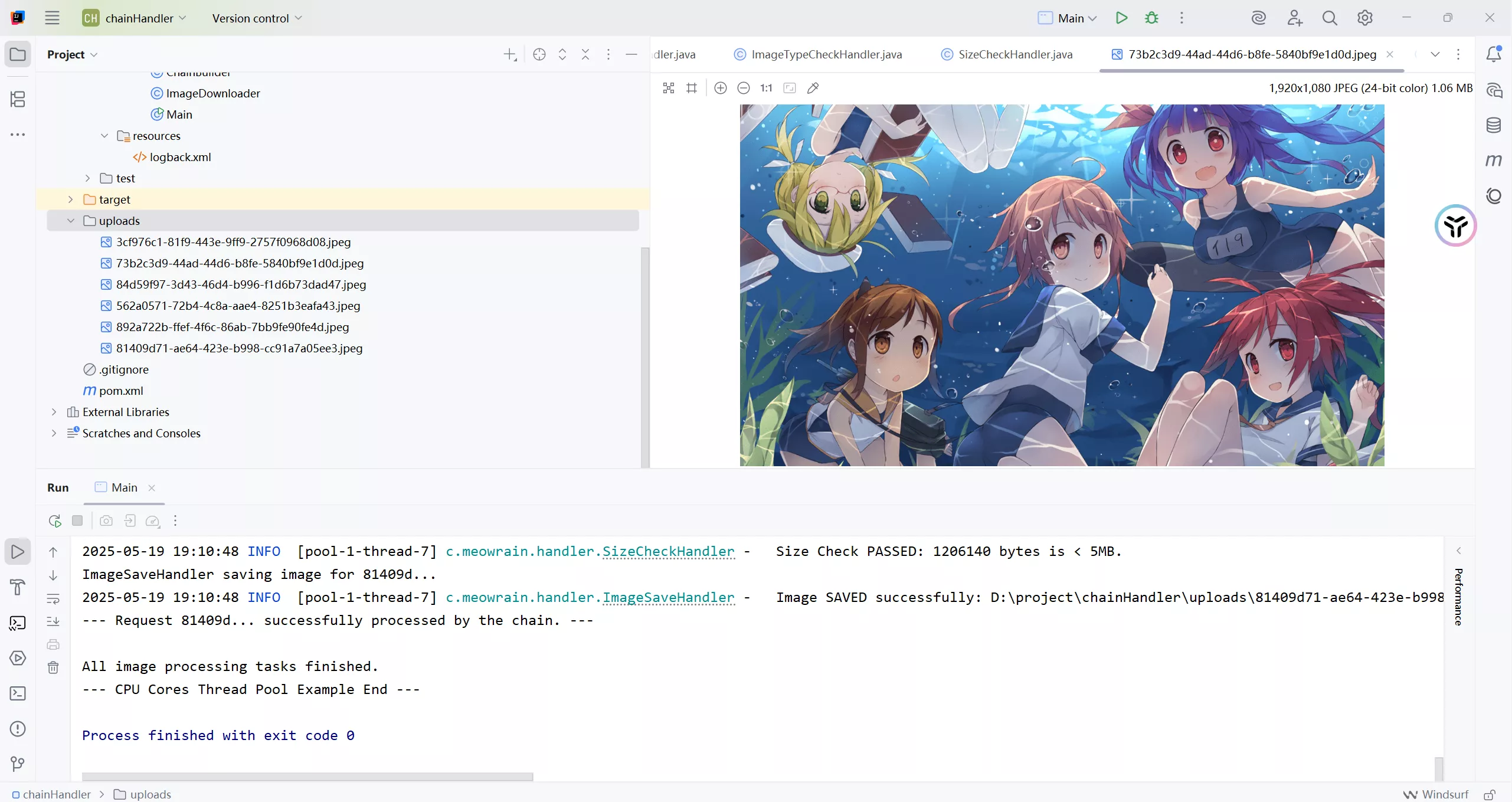1512x802 pixels.
Task: Clear console output with trash icon
Action: tap(53, 667)
